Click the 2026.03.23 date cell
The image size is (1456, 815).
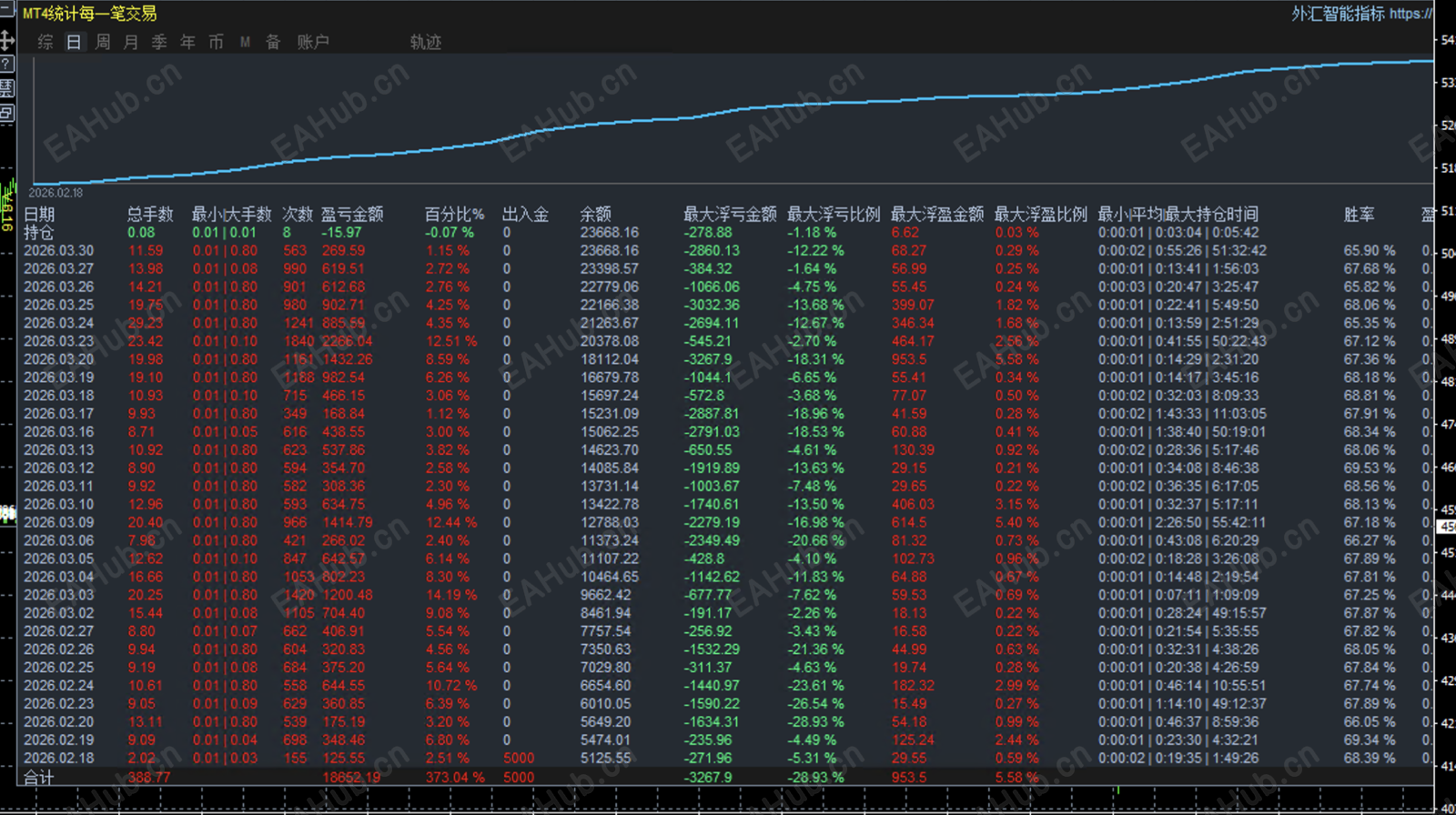(x=58, y=341)
